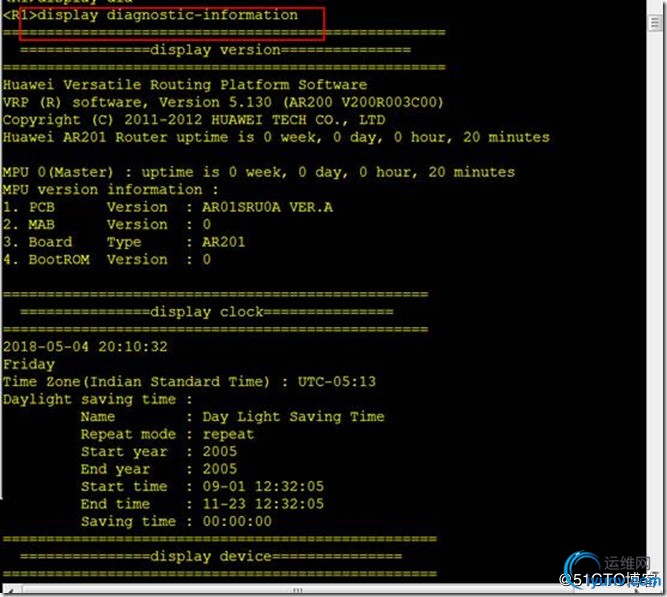Click Start time value "09-01 12:32:05"
This screenshot has width=667, height=597.
[x=263, y=487]
